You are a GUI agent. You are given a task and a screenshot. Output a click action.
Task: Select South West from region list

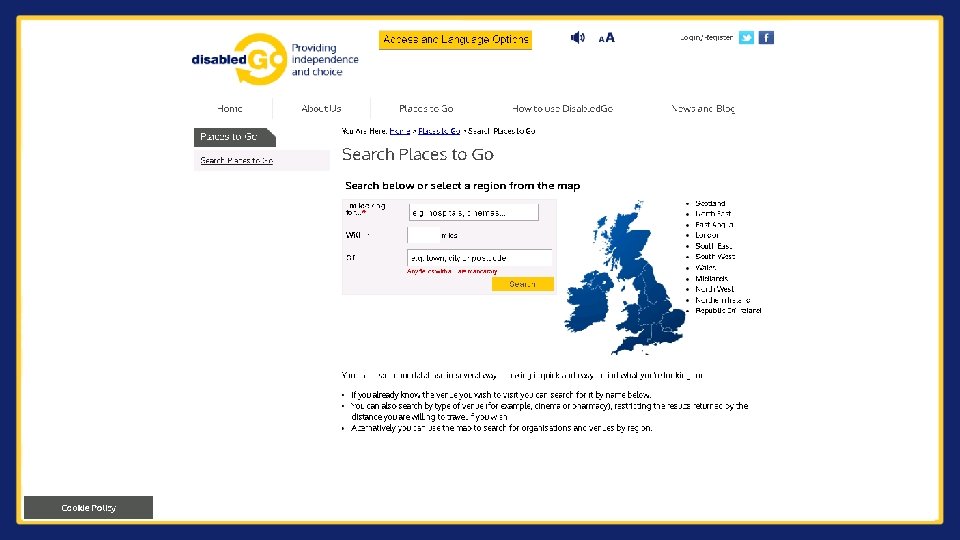tap(715, 257)
